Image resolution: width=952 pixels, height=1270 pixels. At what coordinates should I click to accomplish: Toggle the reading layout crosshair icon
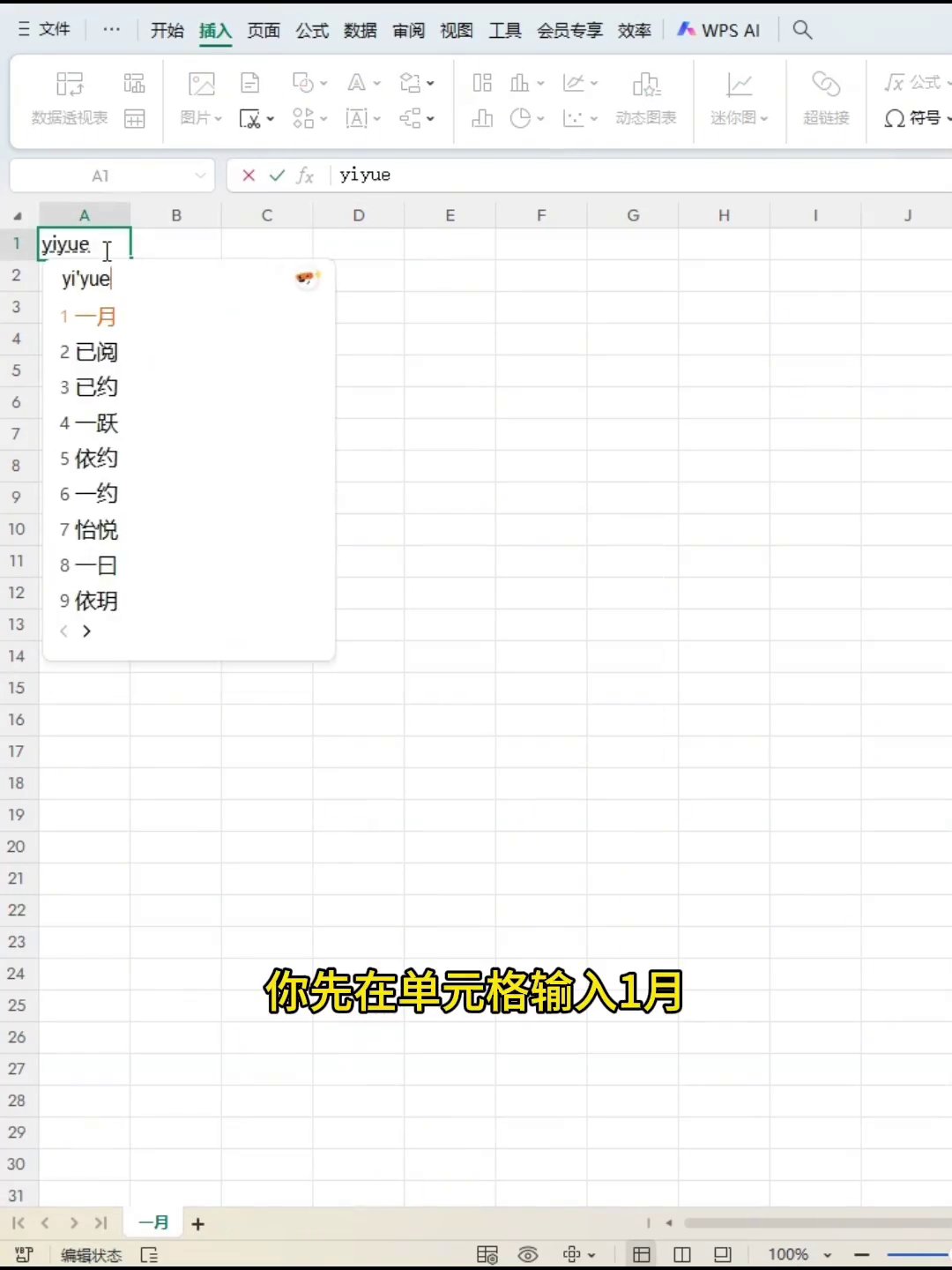point(572,1254)
